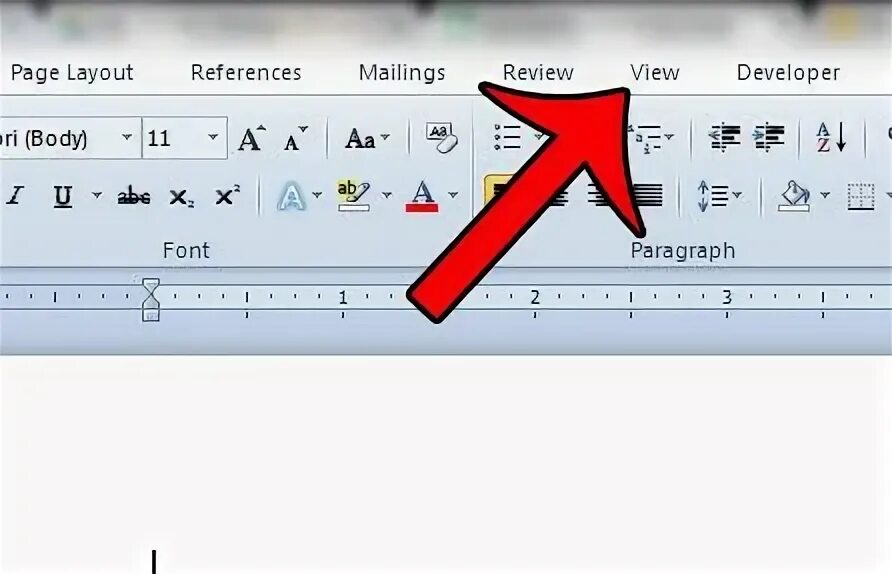
Task: Apply Text Effects with glowing A icon
Action: click(x=291, y=196)
